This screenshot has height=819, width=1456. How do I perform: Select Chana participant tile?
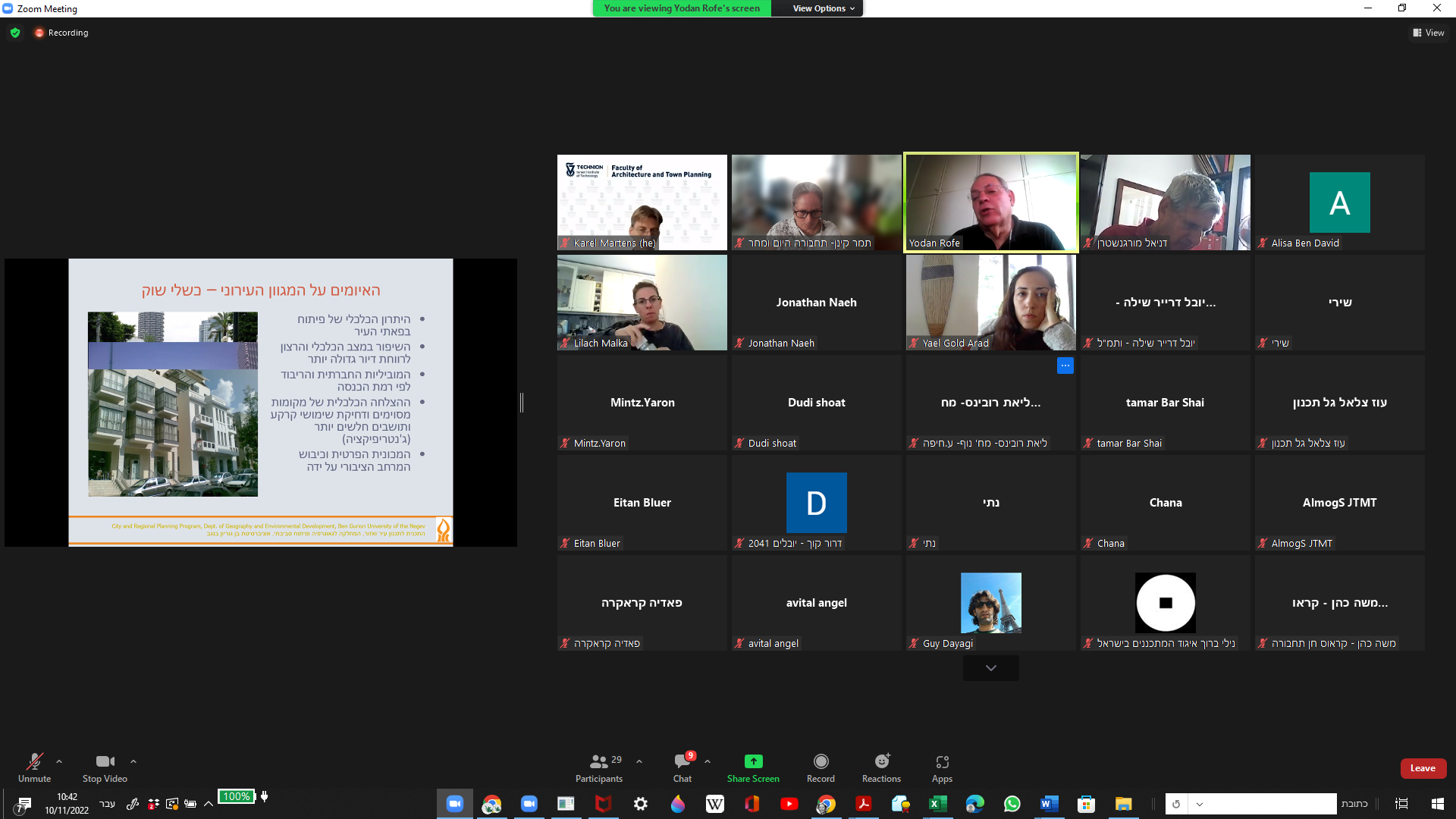[1166, 503]
